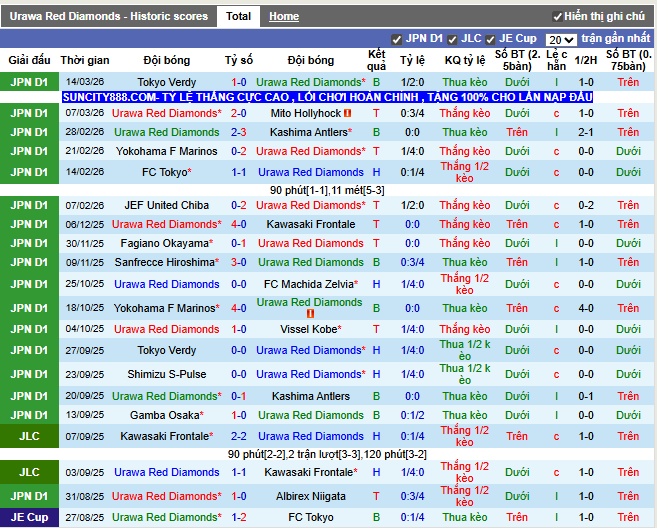Toggle the 'Hiển thị ghi chú' checkbox
657x528 pixels.
point(558,17)
